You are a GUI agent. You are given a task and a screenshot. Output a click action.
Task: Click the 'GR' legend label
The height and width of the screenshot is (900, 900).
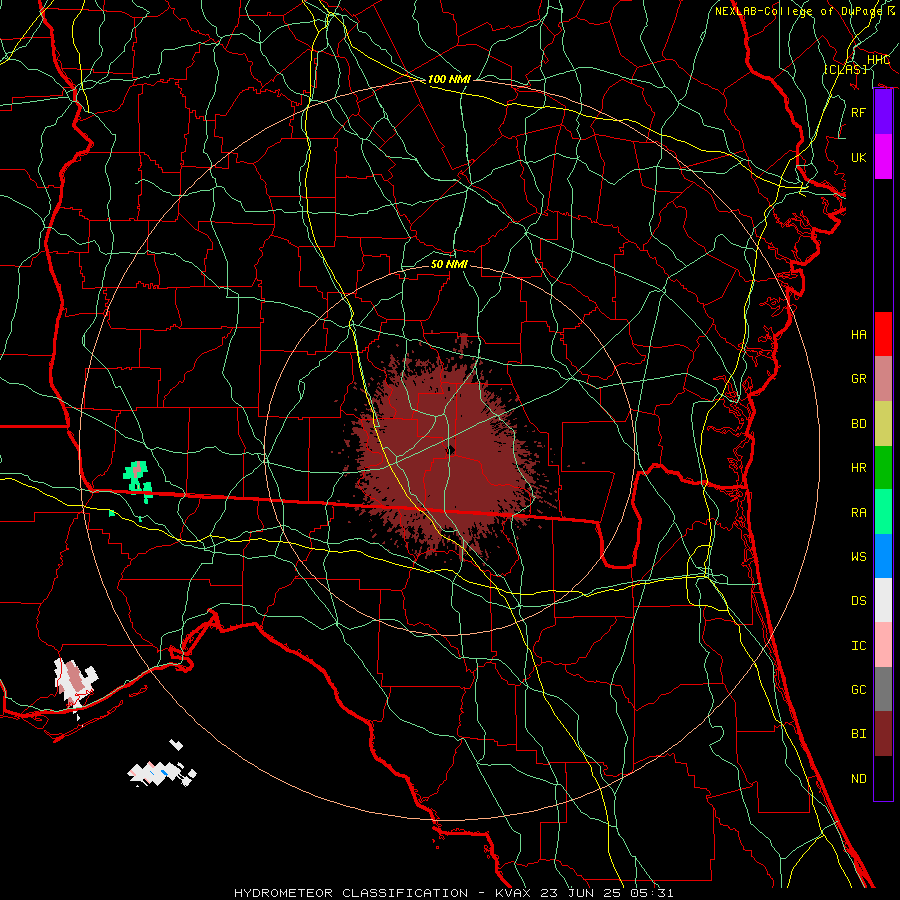(x=859, y=379)
